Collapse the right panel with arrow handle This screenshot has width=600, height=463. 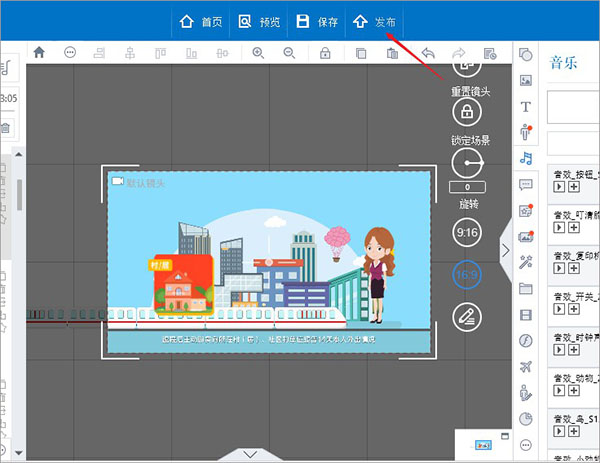point(505,251)
